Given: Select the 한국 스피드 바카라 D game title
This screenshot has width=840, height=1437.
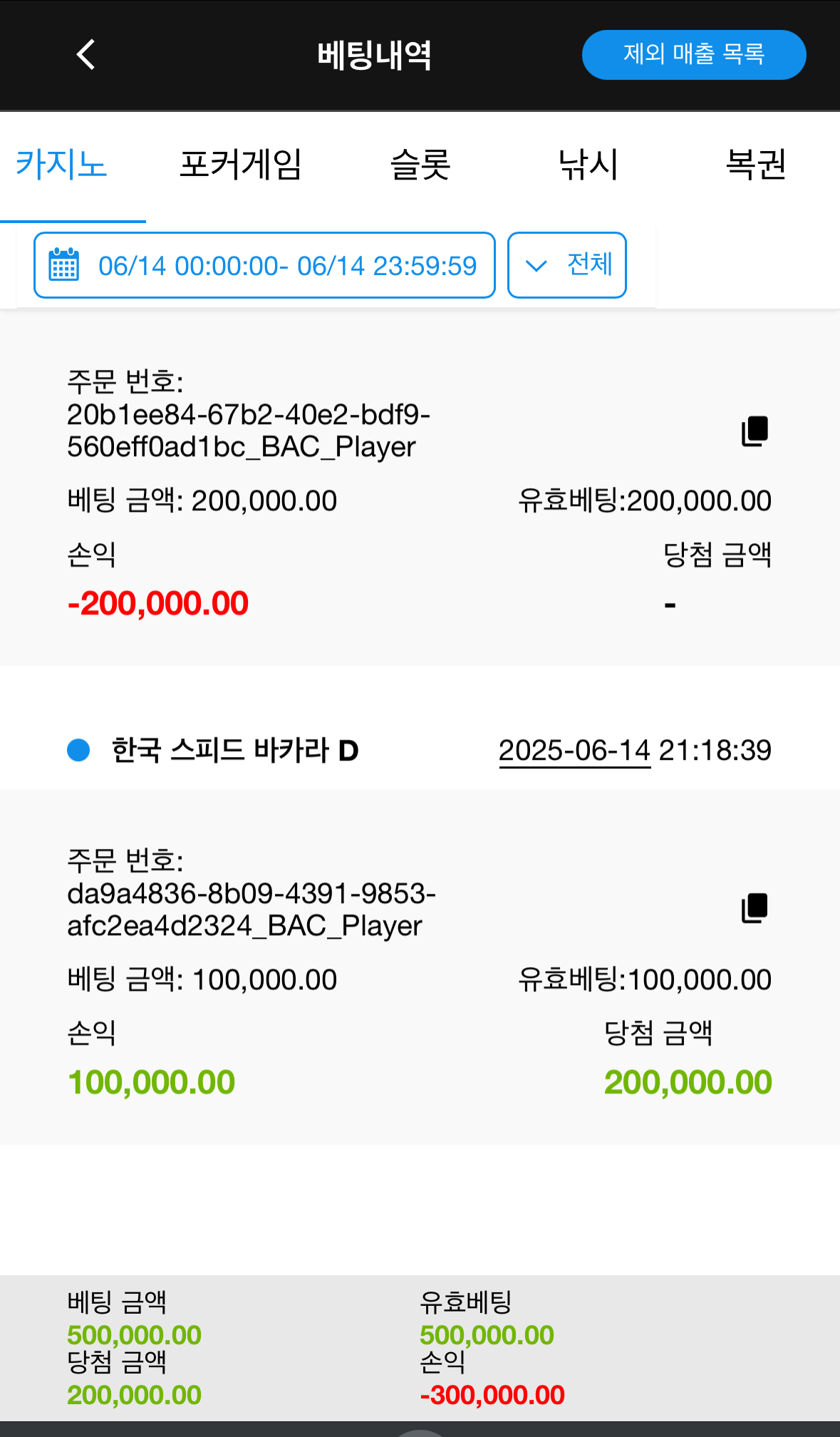Looking at the screenshot, I should [235, 751].
